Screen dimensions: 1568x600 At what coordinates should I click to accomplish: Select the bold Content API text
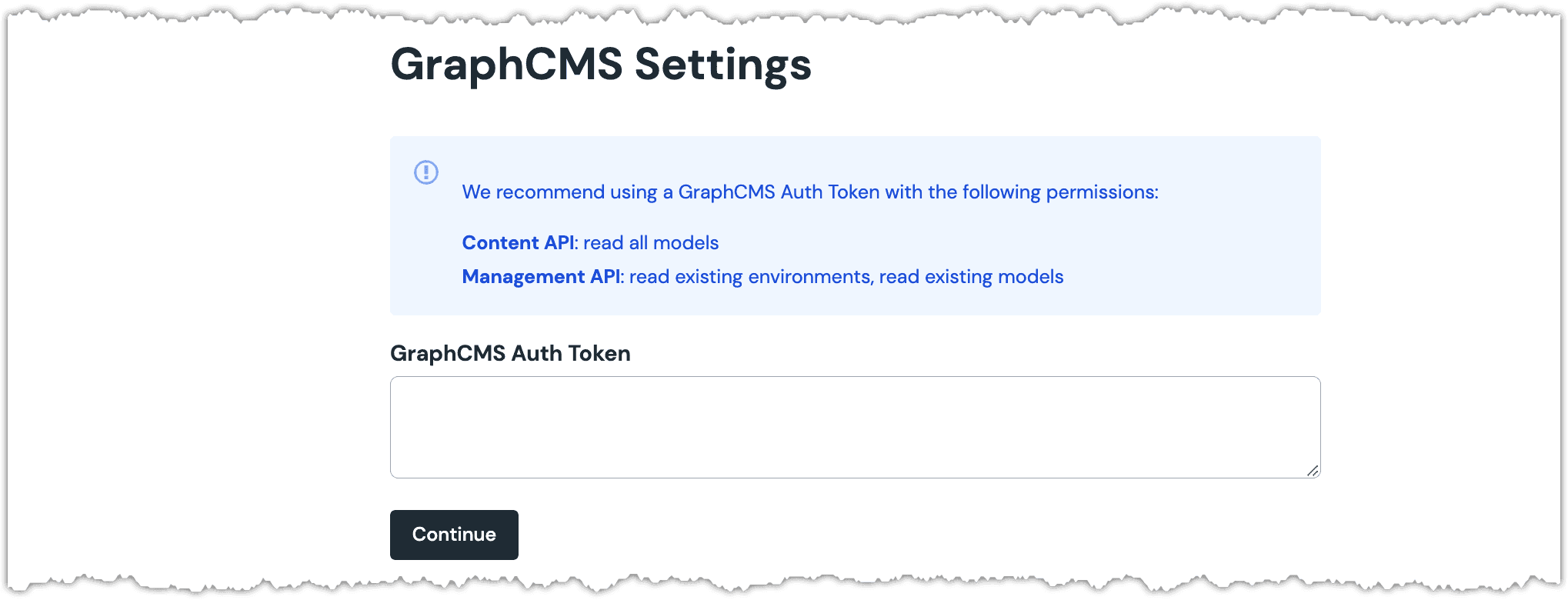[x=519, y=243]
